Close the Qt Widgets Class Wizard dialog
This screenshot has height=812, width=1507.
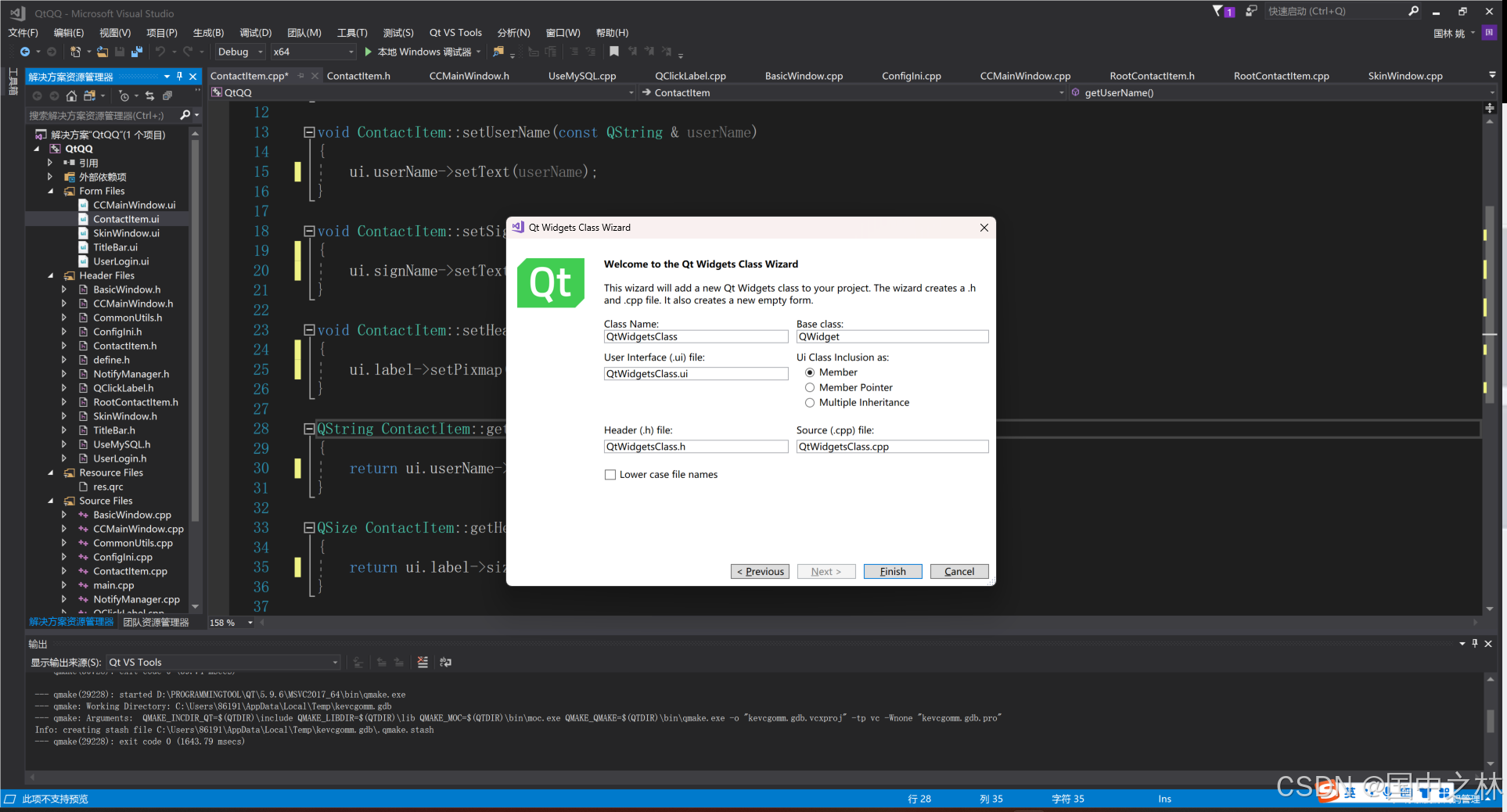click(x=984, y=228)
